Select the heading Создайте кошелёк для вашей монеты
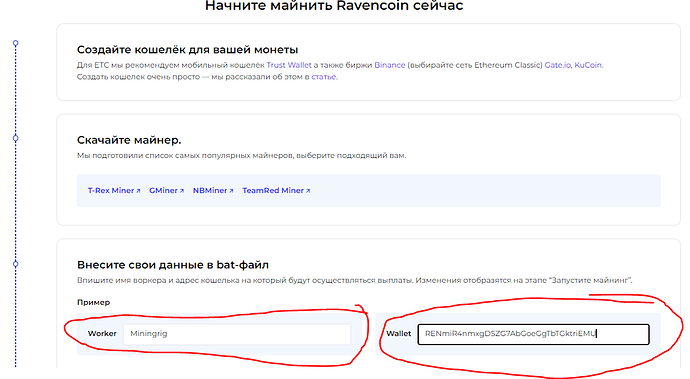This screenshot has height=379, width=690. [x=187, y=49]
